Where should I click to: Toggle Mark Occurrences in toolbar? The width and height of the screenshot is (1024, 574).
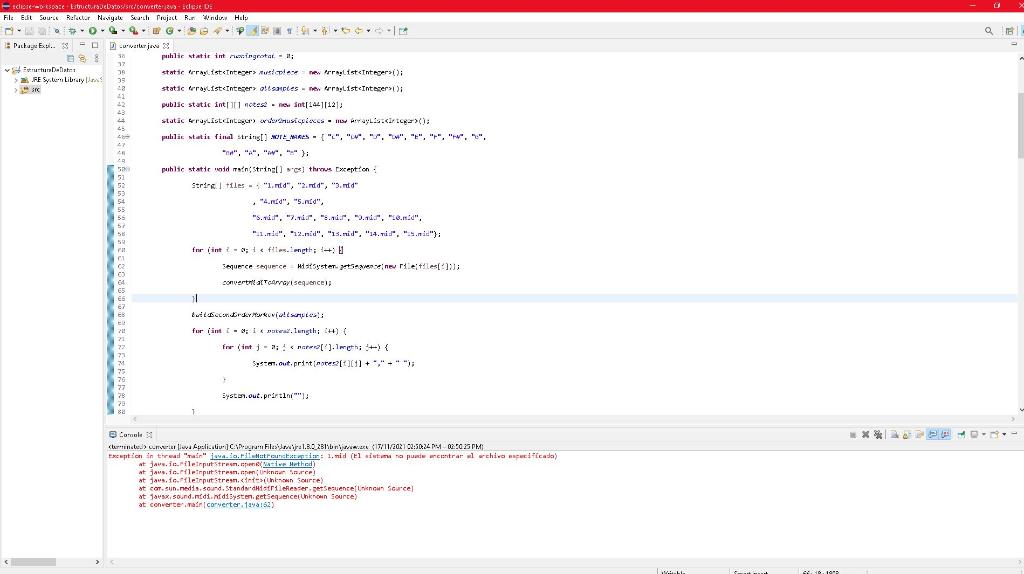(x=252, y=31)
